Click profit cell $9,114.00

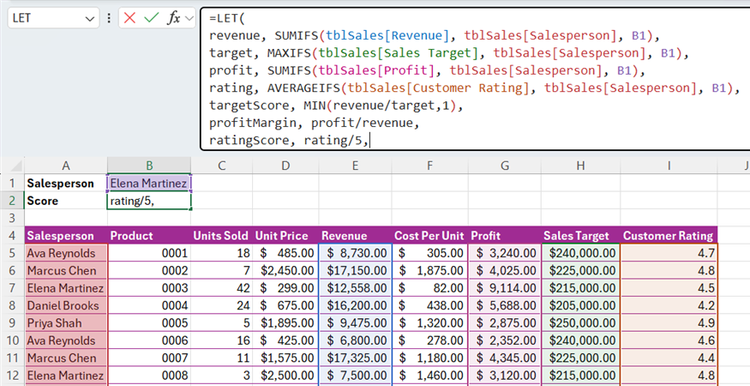tap(505, 288)
